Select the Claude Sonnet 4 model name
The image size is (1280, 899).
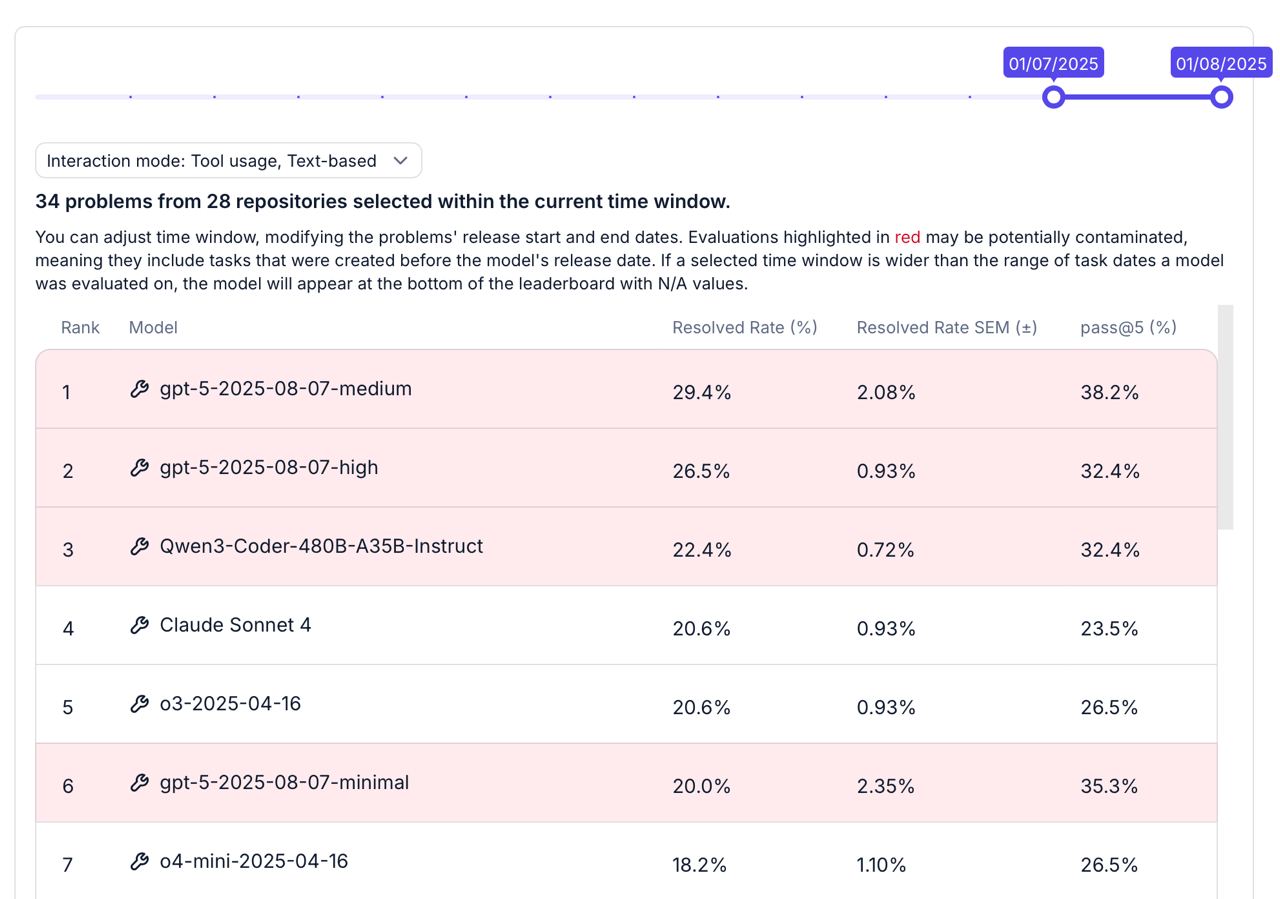pos(235,625)
